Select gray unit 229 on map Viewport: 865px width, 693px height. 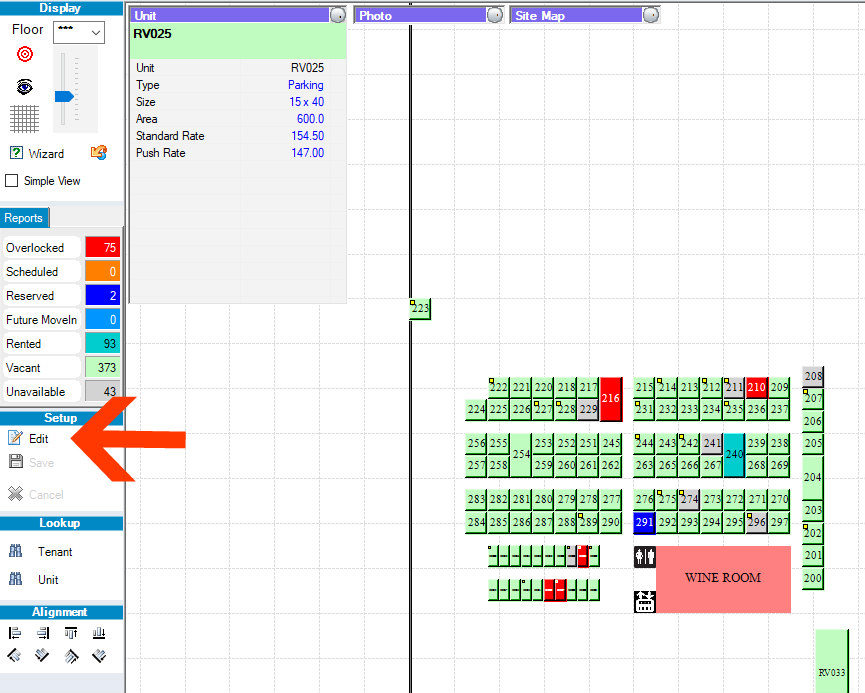click(589, 410)
